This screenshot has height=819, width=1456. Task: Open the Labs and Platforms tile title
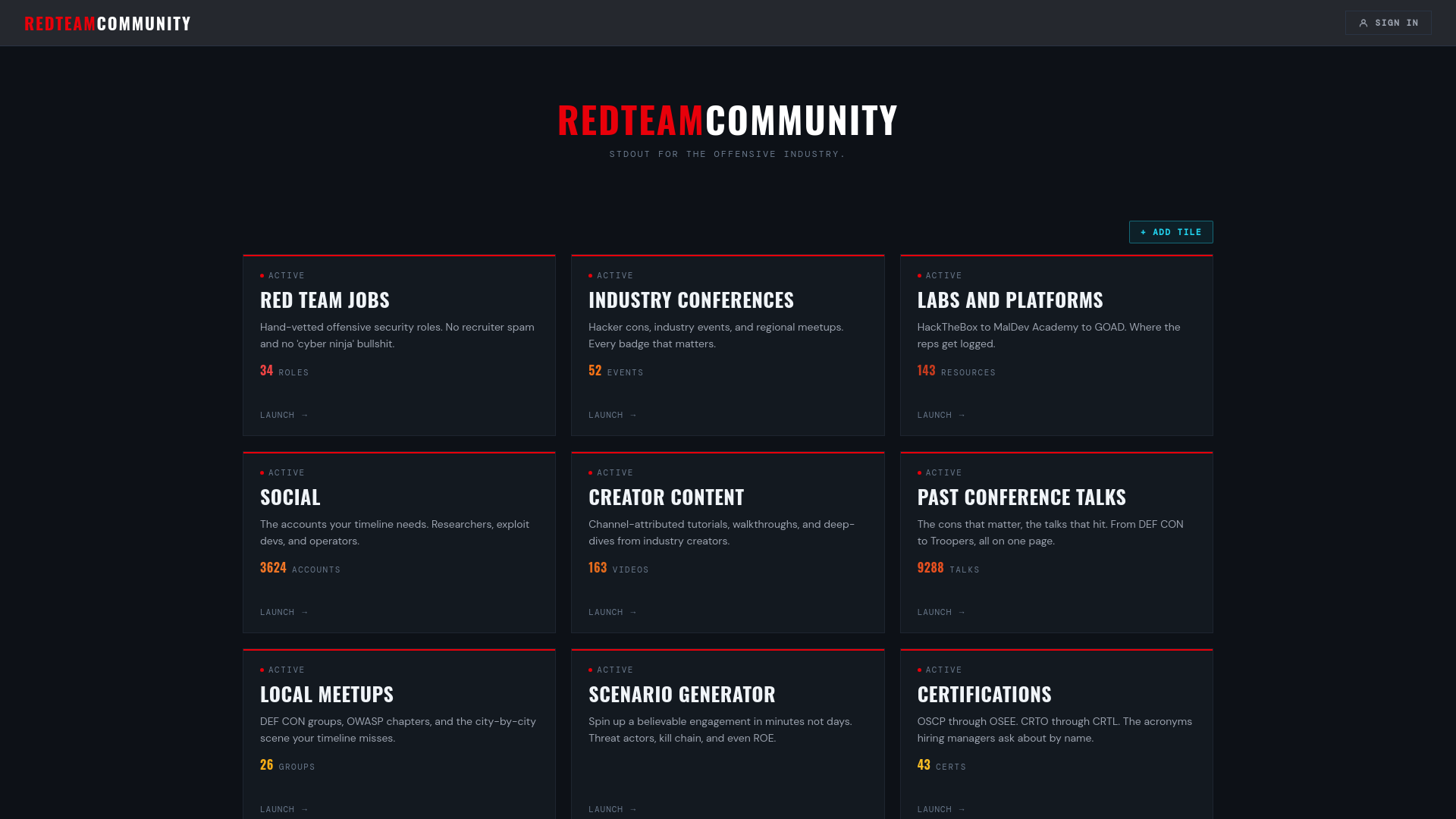click(1010, 300)
